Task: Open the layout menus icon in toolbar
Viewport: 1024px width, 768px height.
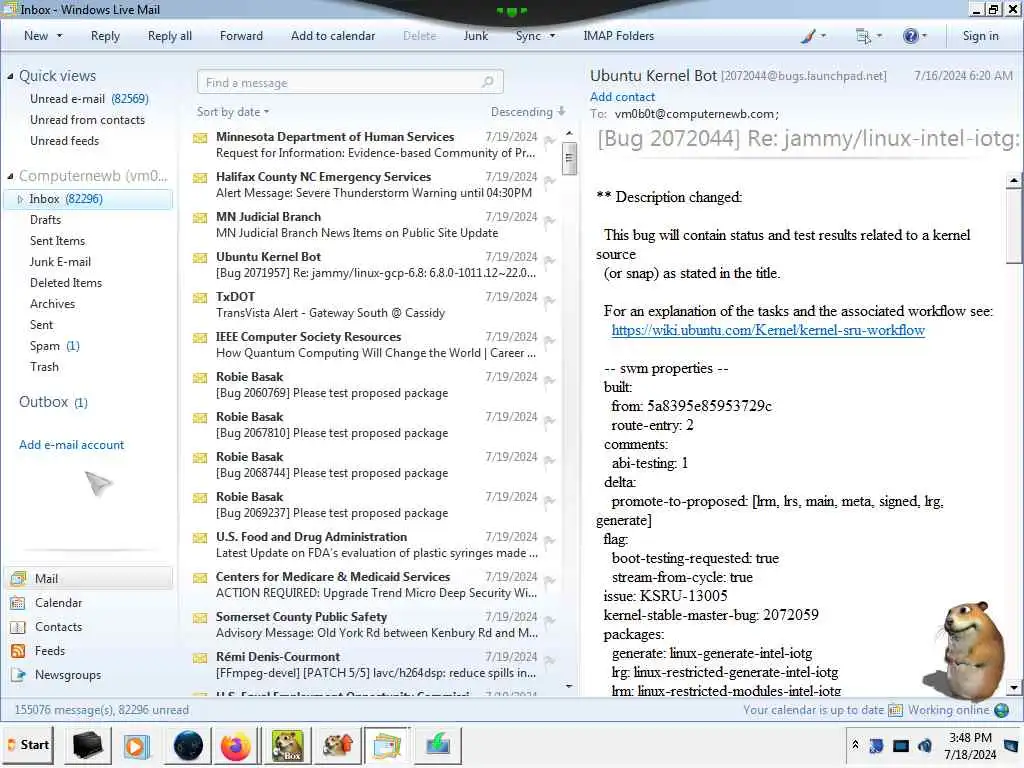Action: [863, 37]
